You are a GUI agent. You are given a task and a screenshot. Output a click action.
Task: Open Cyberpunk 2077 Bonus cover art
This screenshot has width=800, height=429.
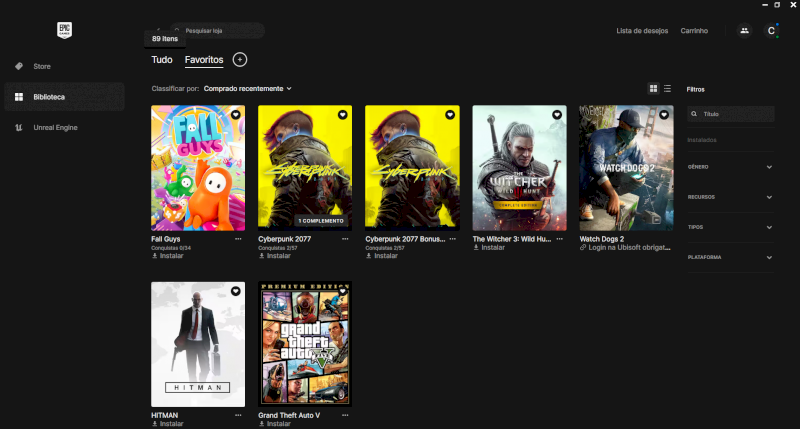pos(412,168)
